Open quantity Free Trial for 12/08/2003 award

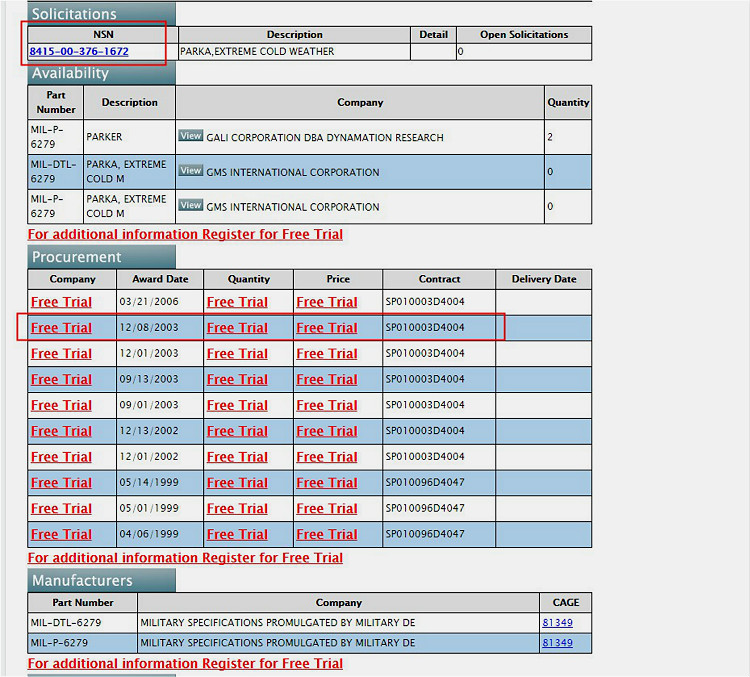(x=237, y=328)
